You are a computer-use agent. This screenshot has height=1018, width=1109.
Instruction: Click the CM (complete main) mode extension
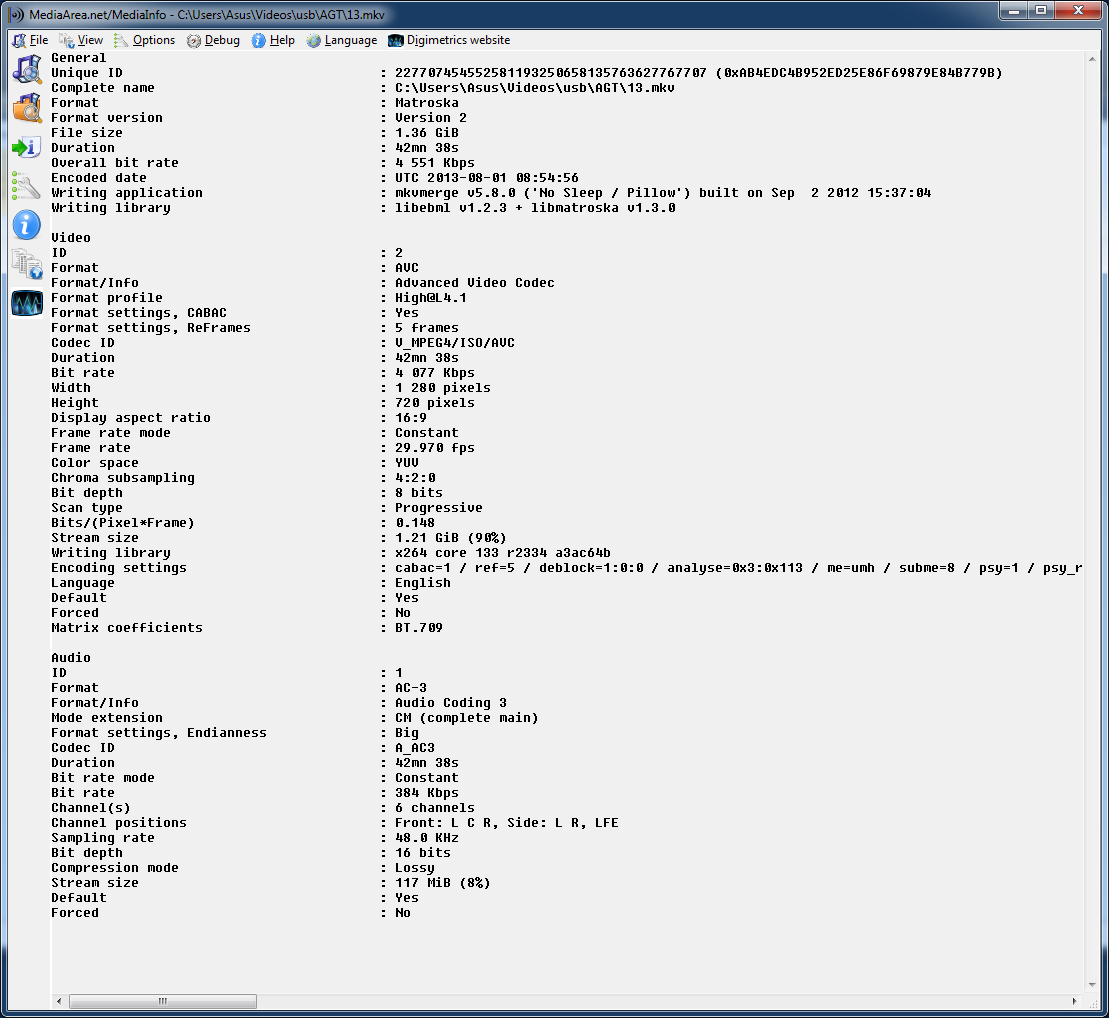467,718
